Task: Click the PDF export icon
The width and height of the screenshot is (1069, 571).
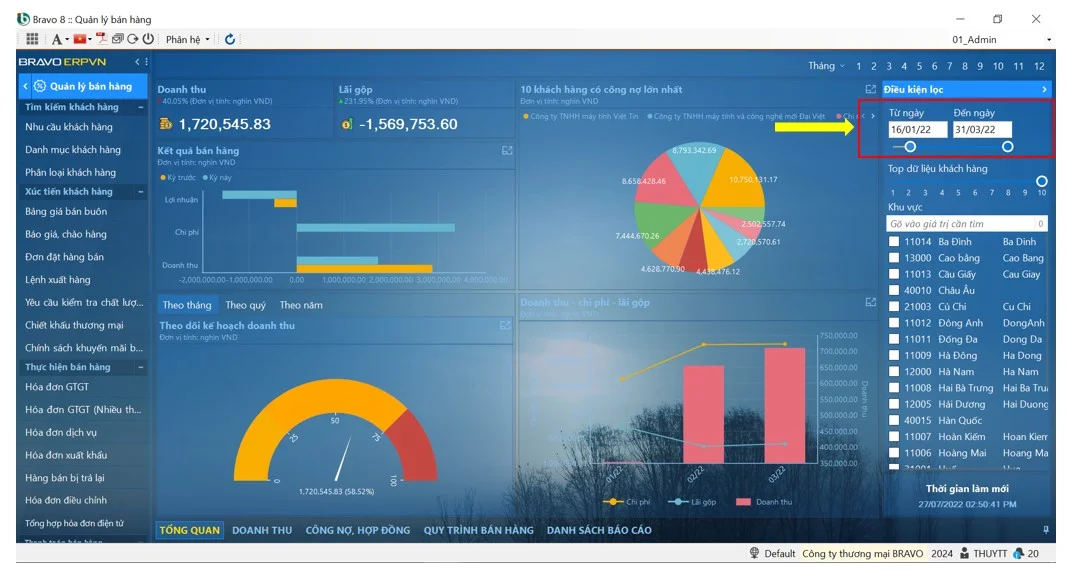Action: pyautogui.click(x=102, y=39)
